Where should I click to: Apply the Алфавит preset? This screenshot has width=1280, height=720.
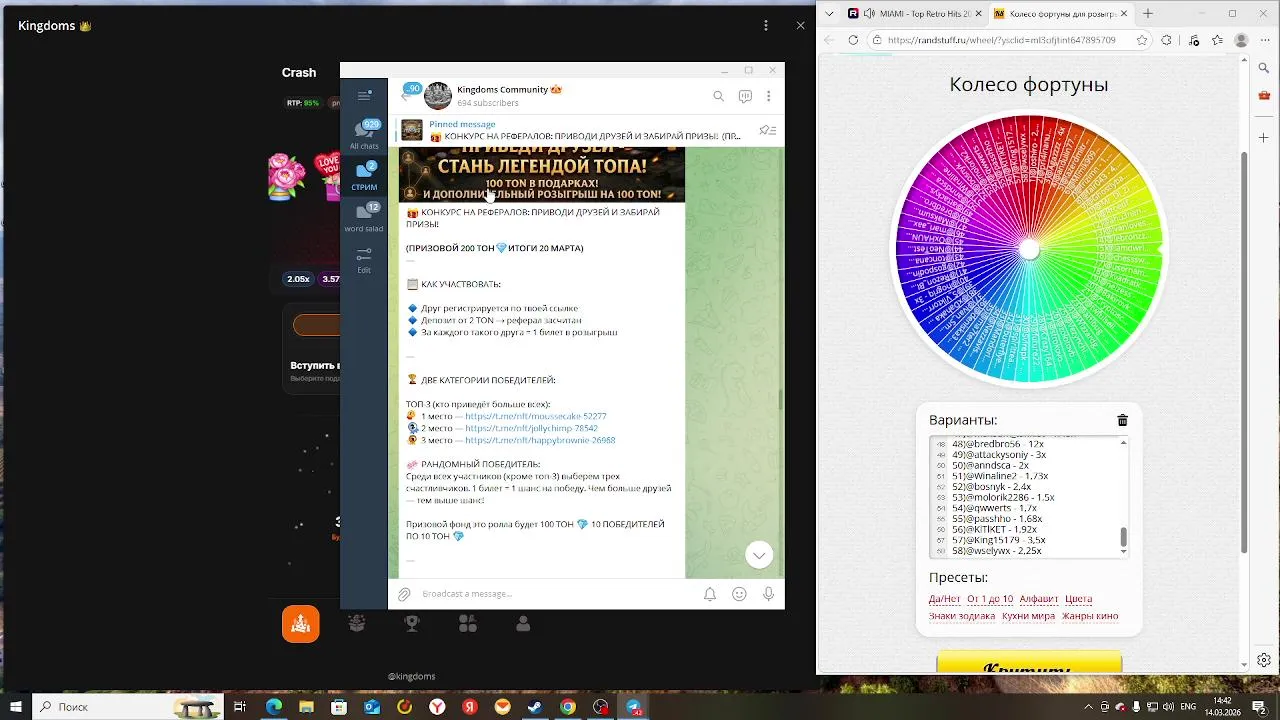(1039, 599)
